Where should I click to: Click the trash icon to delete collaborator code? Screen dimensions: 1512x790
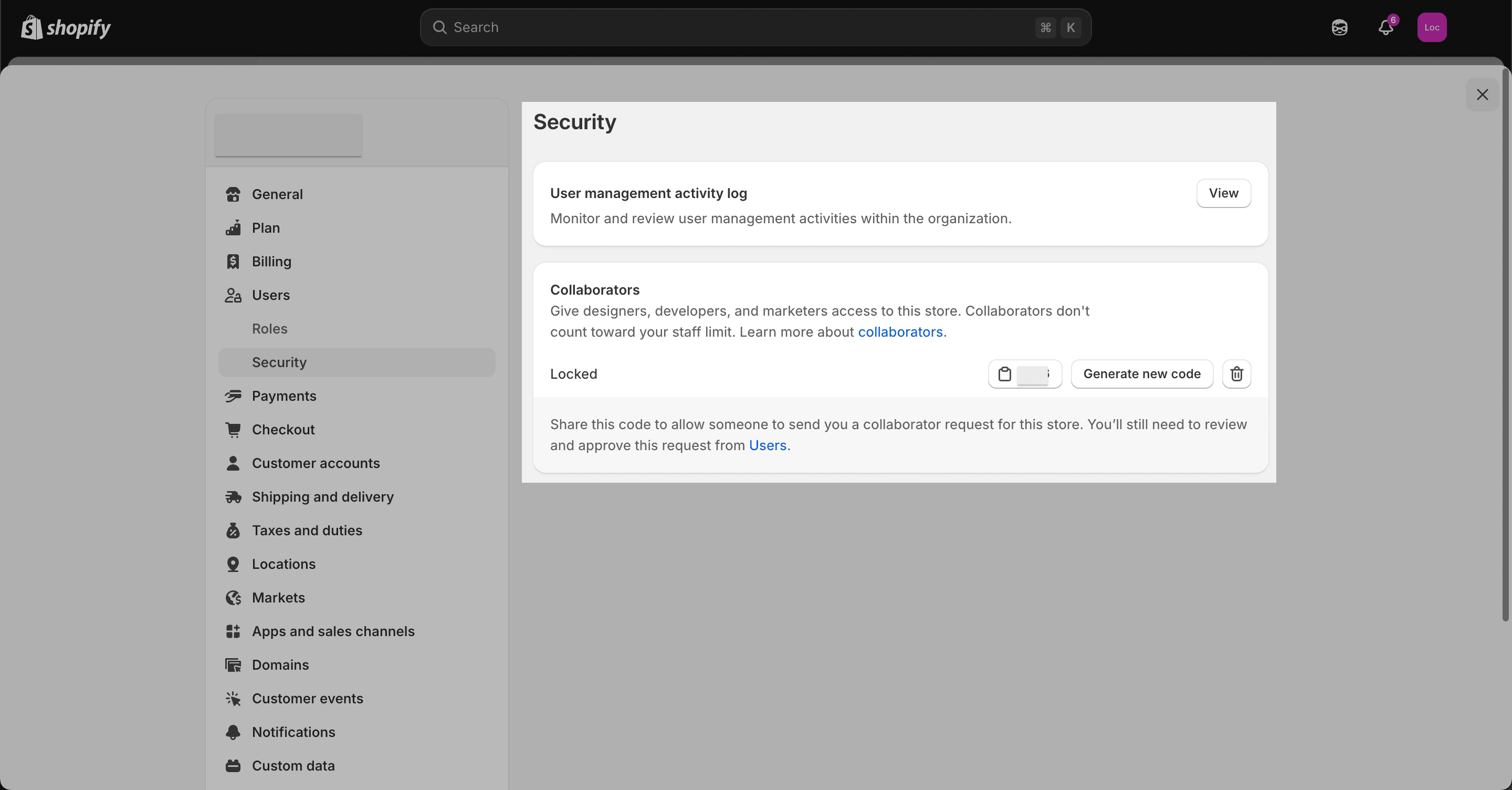click(x=1236, y=373)
